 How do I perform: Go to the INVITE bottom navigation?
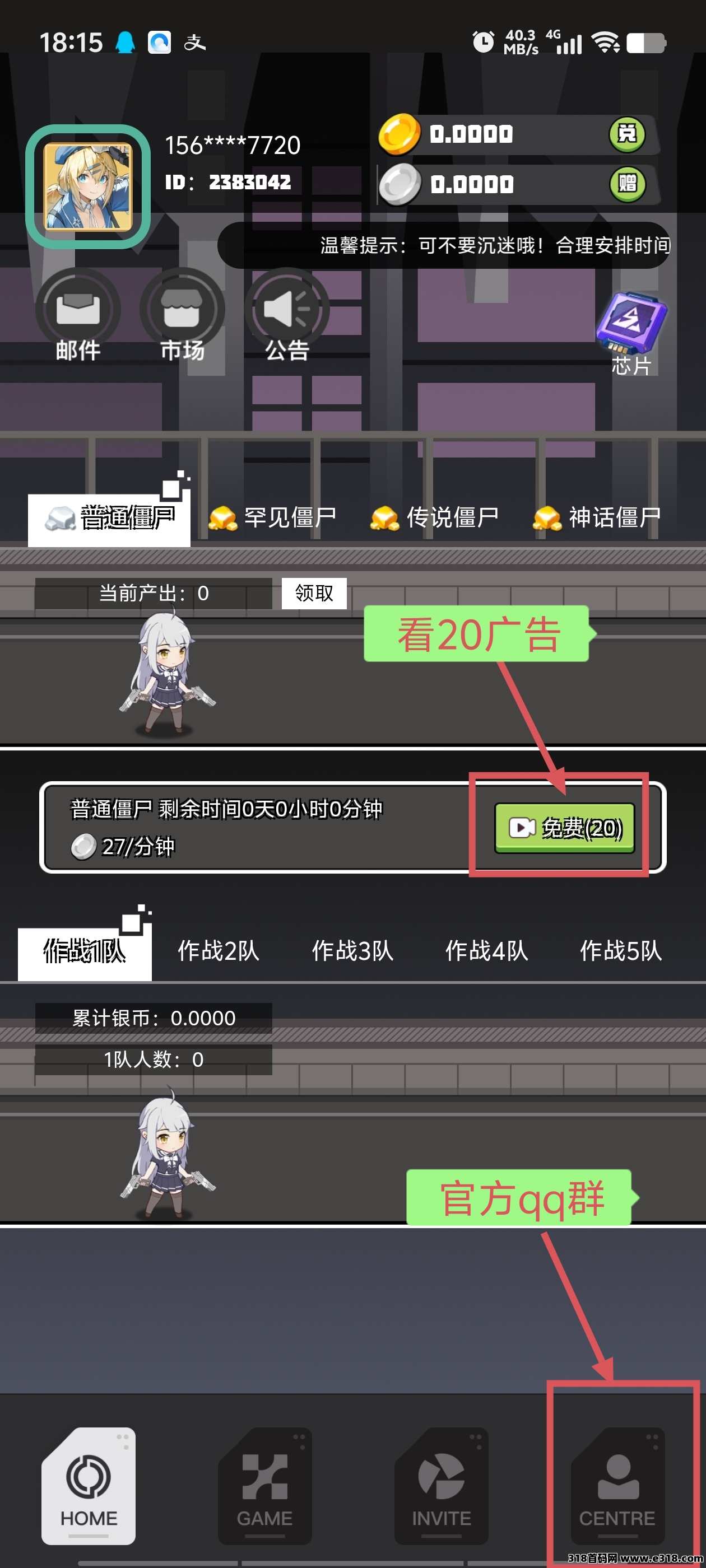442,1486
